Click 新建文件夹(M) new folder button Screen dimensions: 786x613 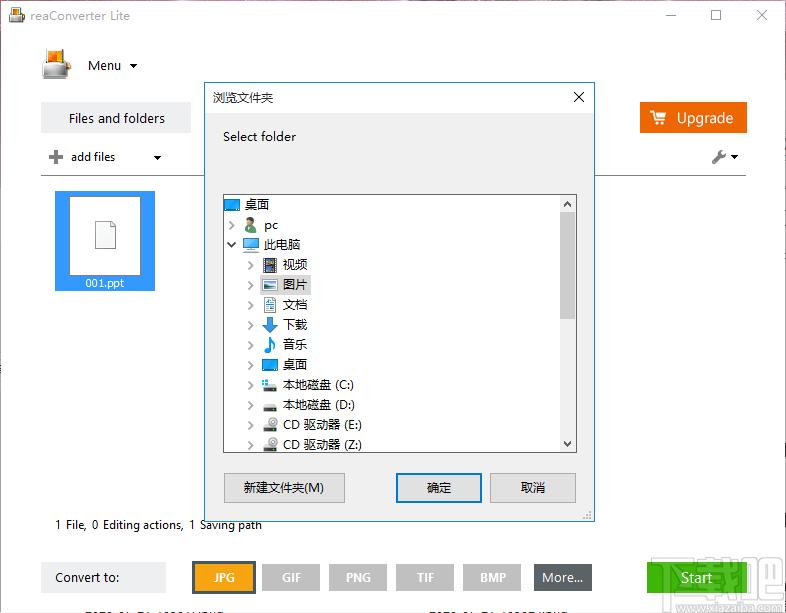click(284, 488)
